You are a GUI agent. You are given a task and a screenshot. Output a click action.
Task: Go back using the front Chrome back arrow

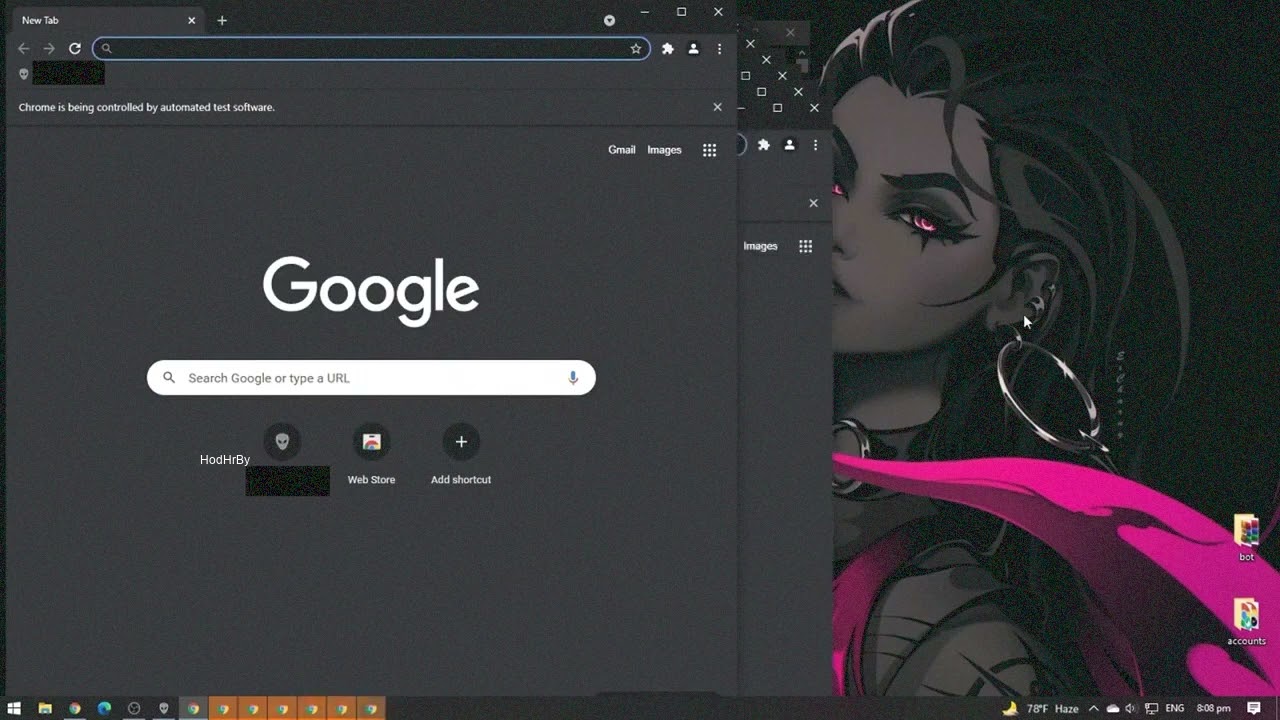pyautogui.click(x=24, y=48)
